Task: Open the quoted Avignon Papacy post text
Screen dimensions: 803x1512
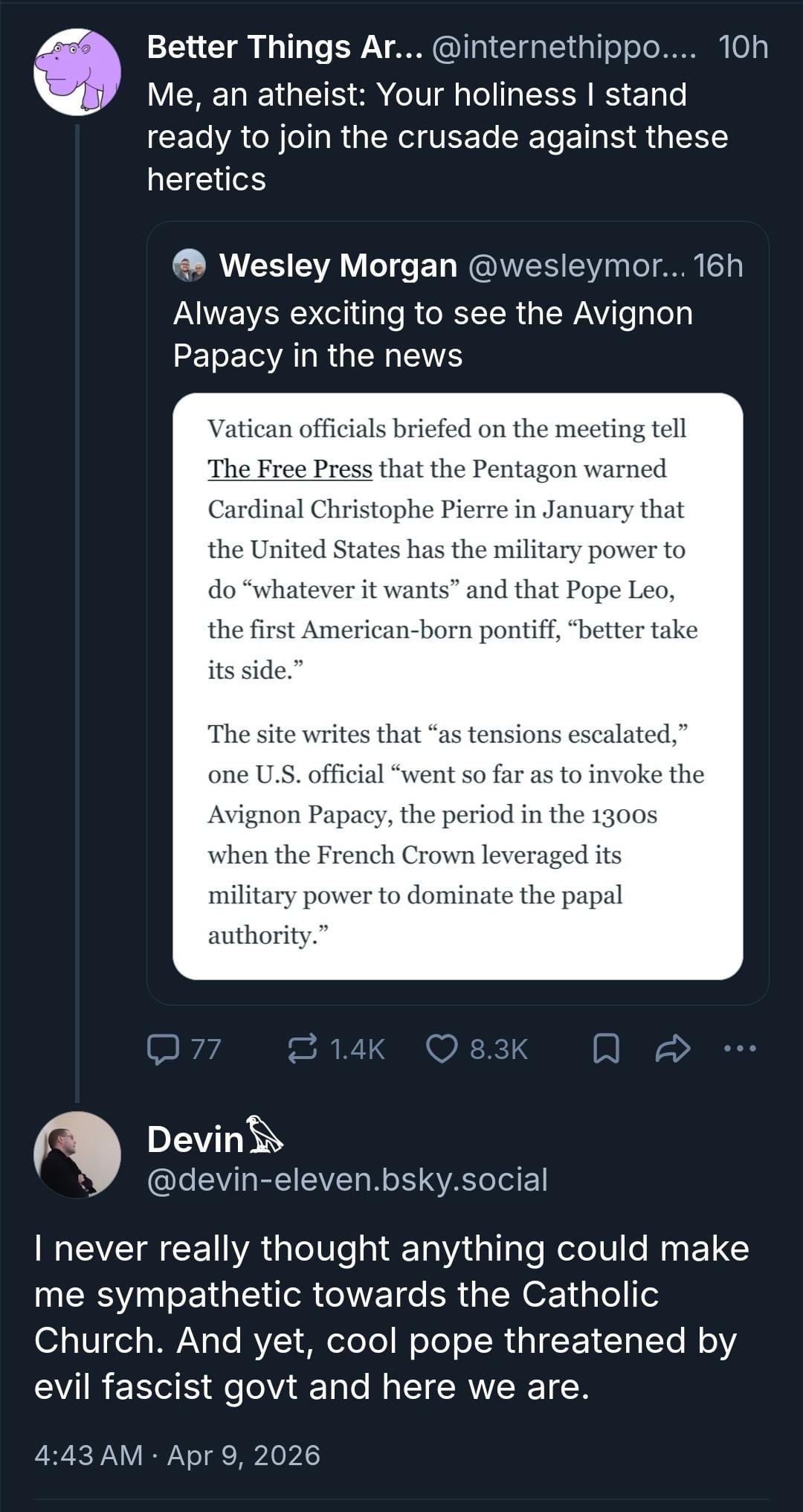Action: [x=433, y=334]
